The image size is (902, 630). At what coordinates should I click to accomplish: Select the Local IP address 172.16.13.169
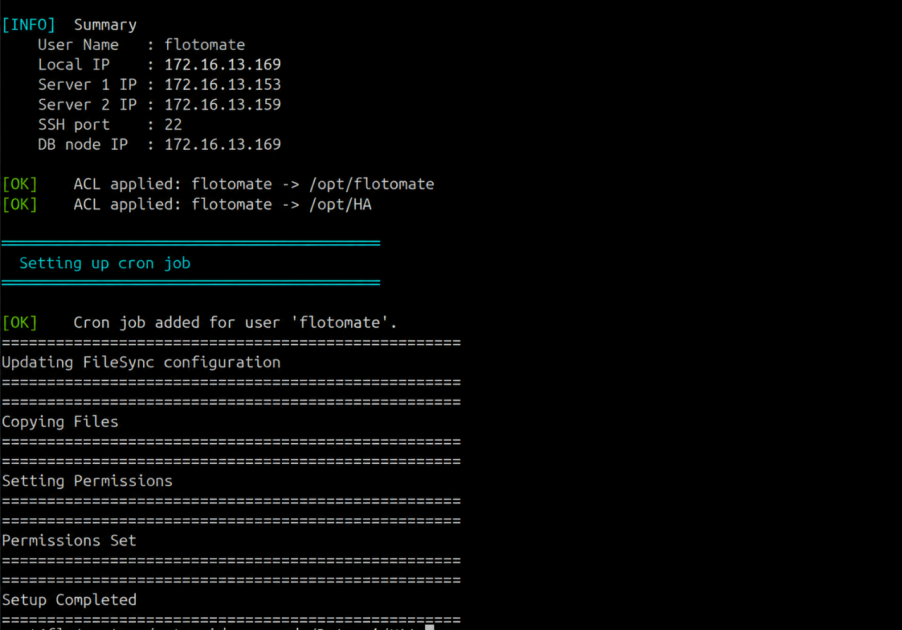pos(223,64)
